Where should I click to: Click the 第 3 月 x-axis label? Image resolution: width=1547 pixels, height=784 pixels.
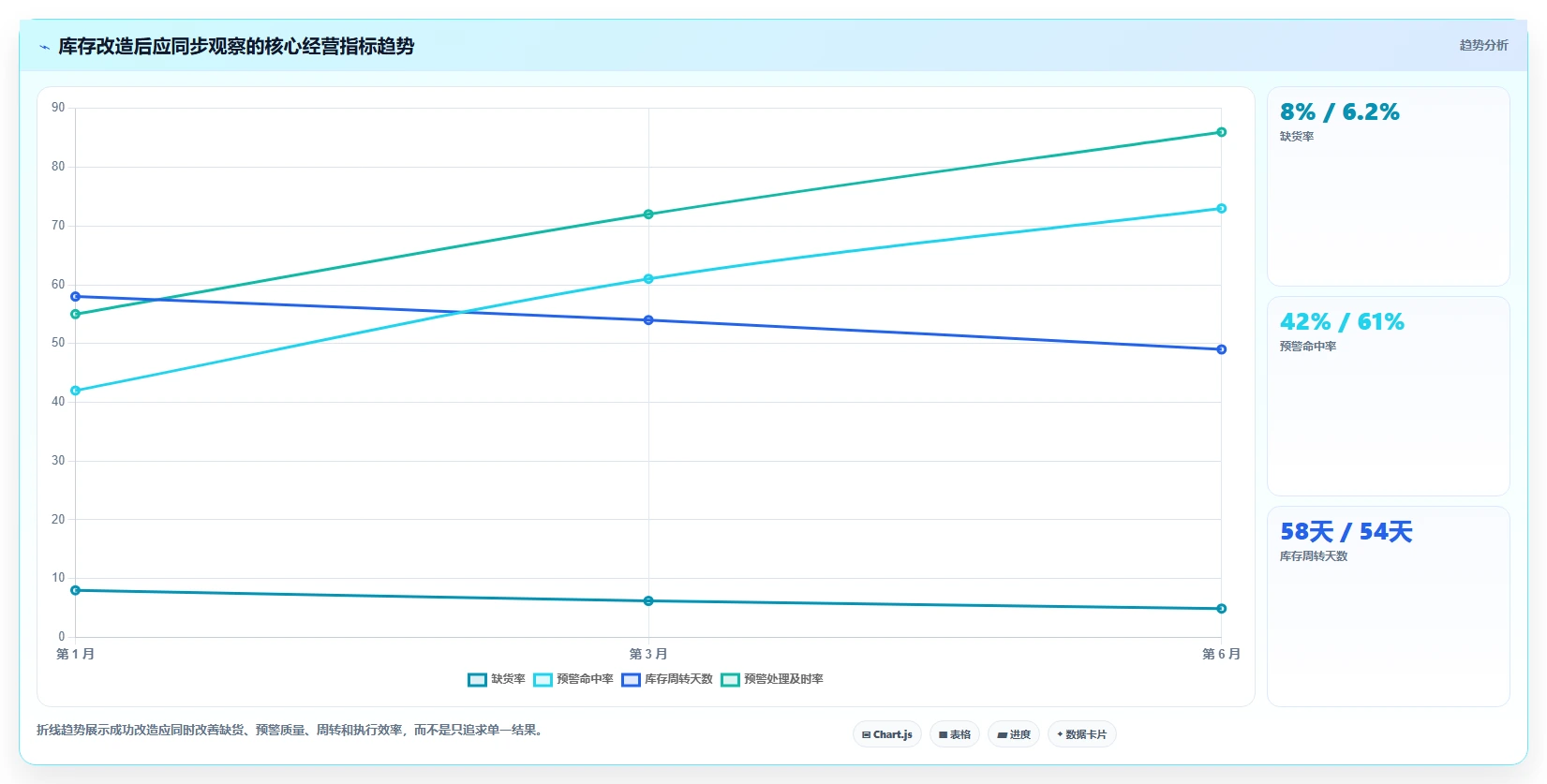click(648, 654)
